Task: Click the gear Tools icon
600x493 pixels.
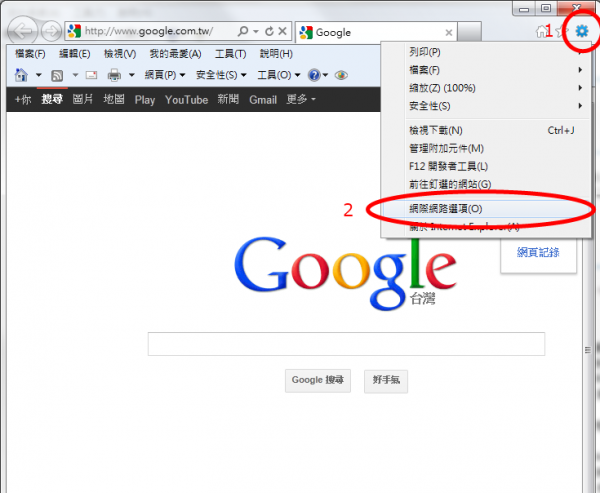Action: pos(581,32)
